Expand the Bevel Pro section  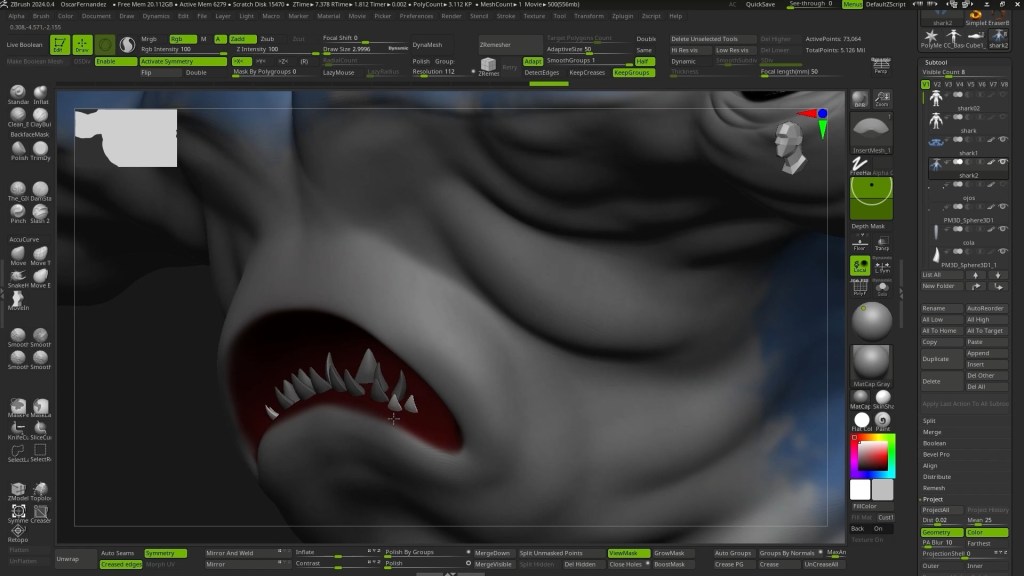[936, 455]
